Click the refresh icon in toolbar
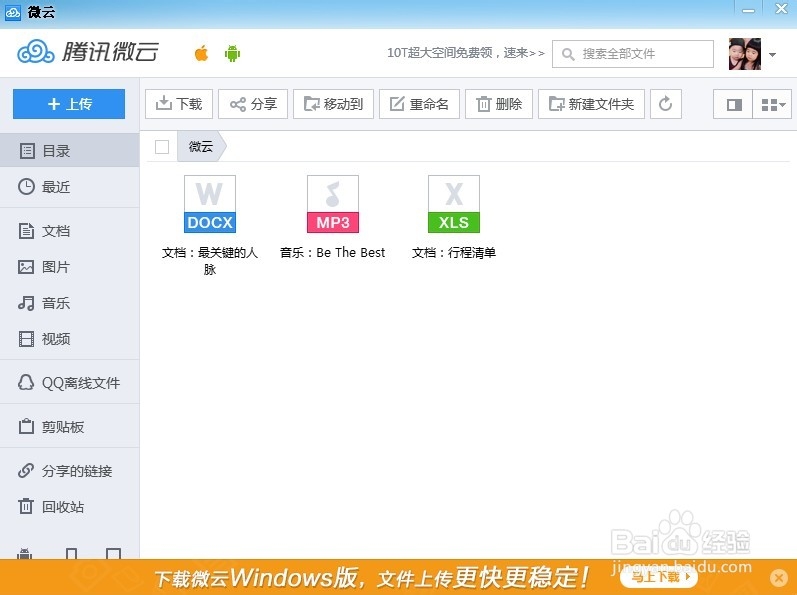797x595 pixels. coord(666,104)
